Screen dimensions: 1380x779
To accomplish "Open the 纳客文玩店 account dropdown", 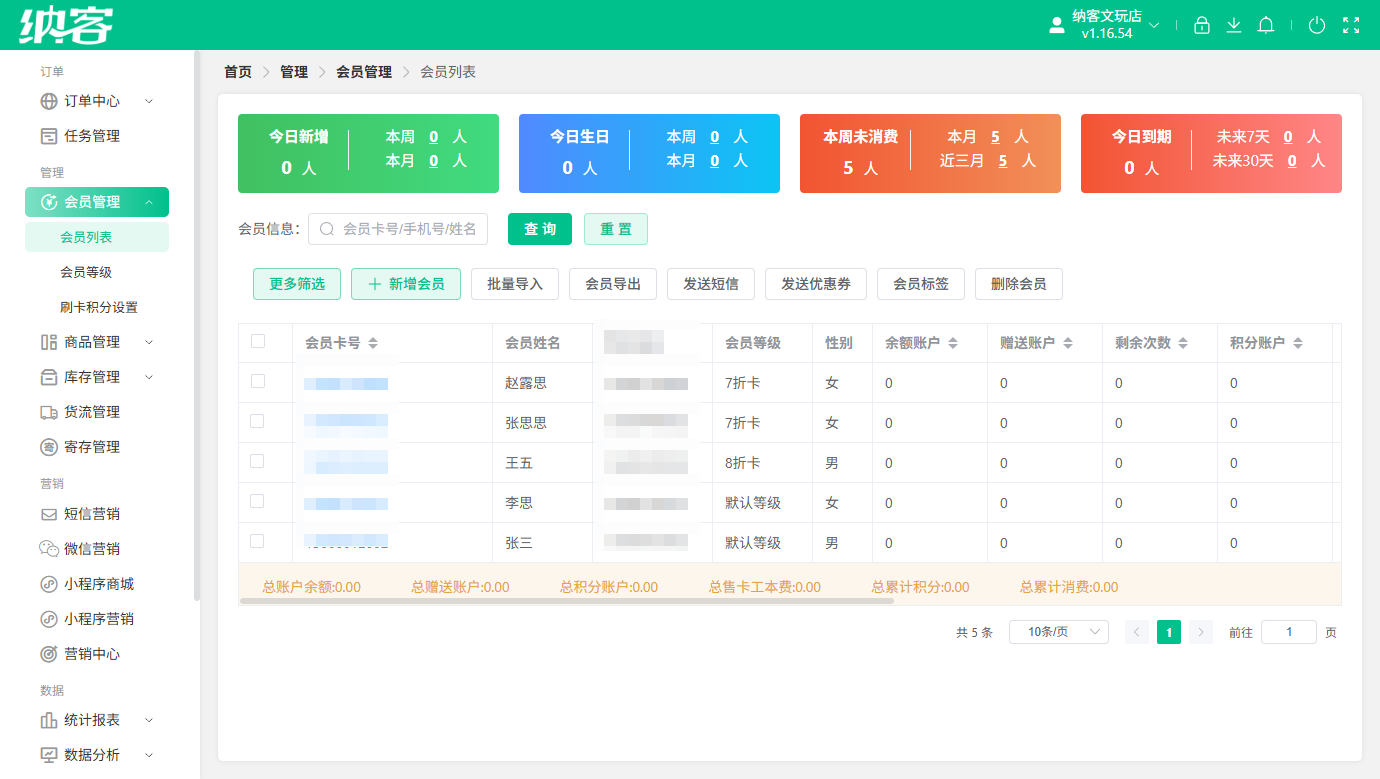I will click(1115, 25).
